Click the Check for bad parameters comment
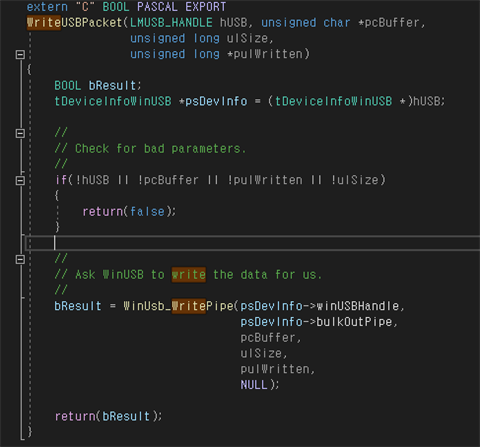The width and height of the screenshot is (480, 447). click(x=150, y=149)
